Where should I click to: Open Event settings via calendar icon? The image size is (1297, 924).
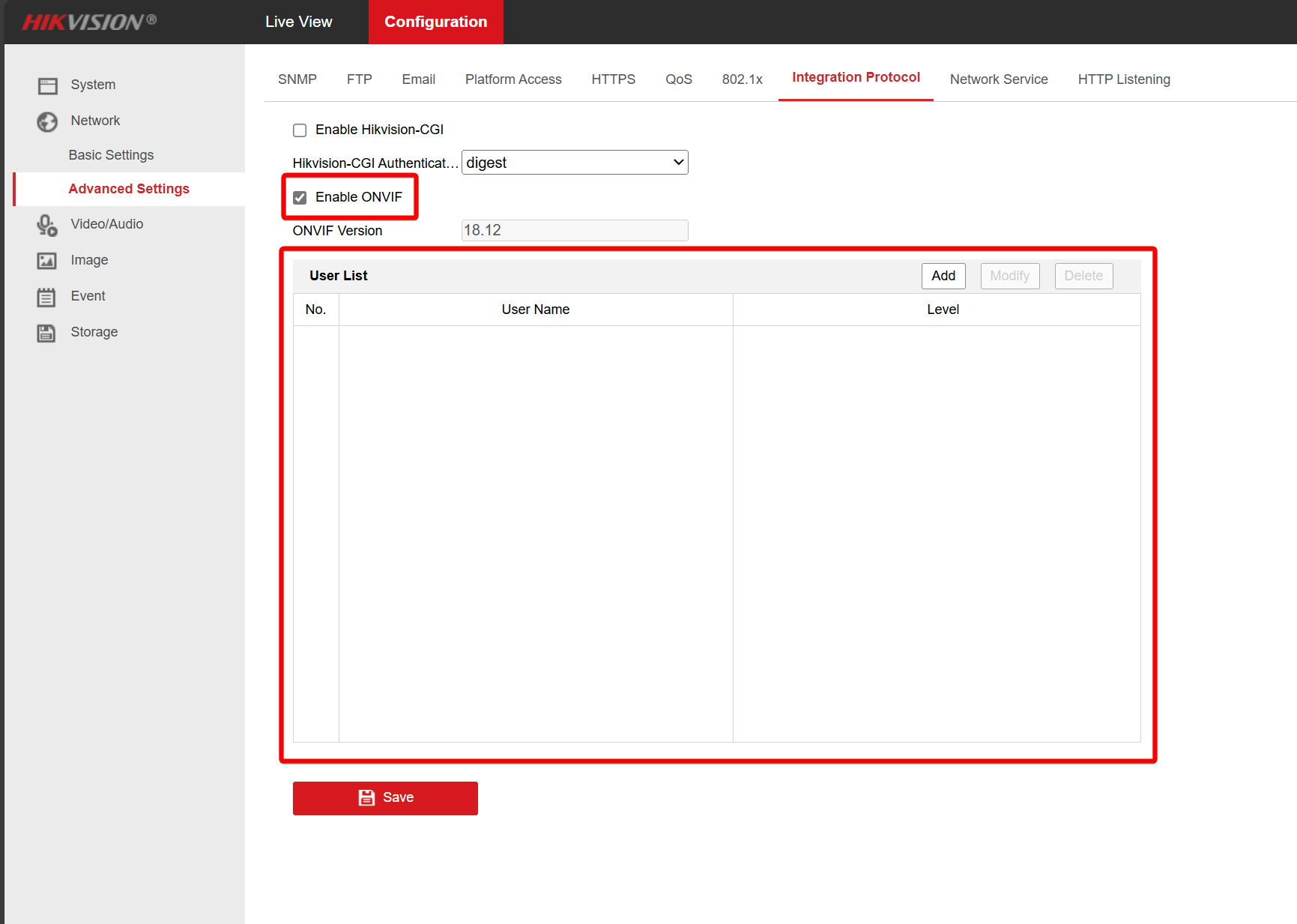click(x=46, y=296)
